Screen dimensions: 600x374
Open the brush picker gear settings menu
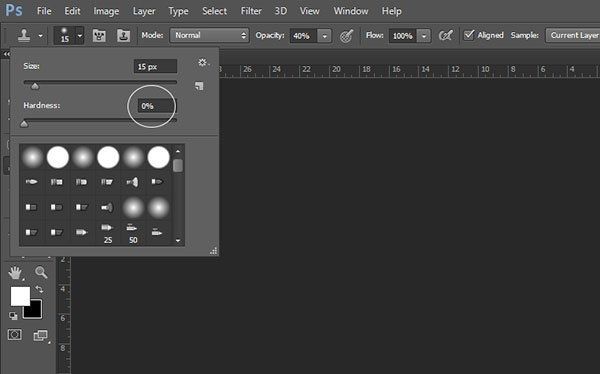coord(203,63)
